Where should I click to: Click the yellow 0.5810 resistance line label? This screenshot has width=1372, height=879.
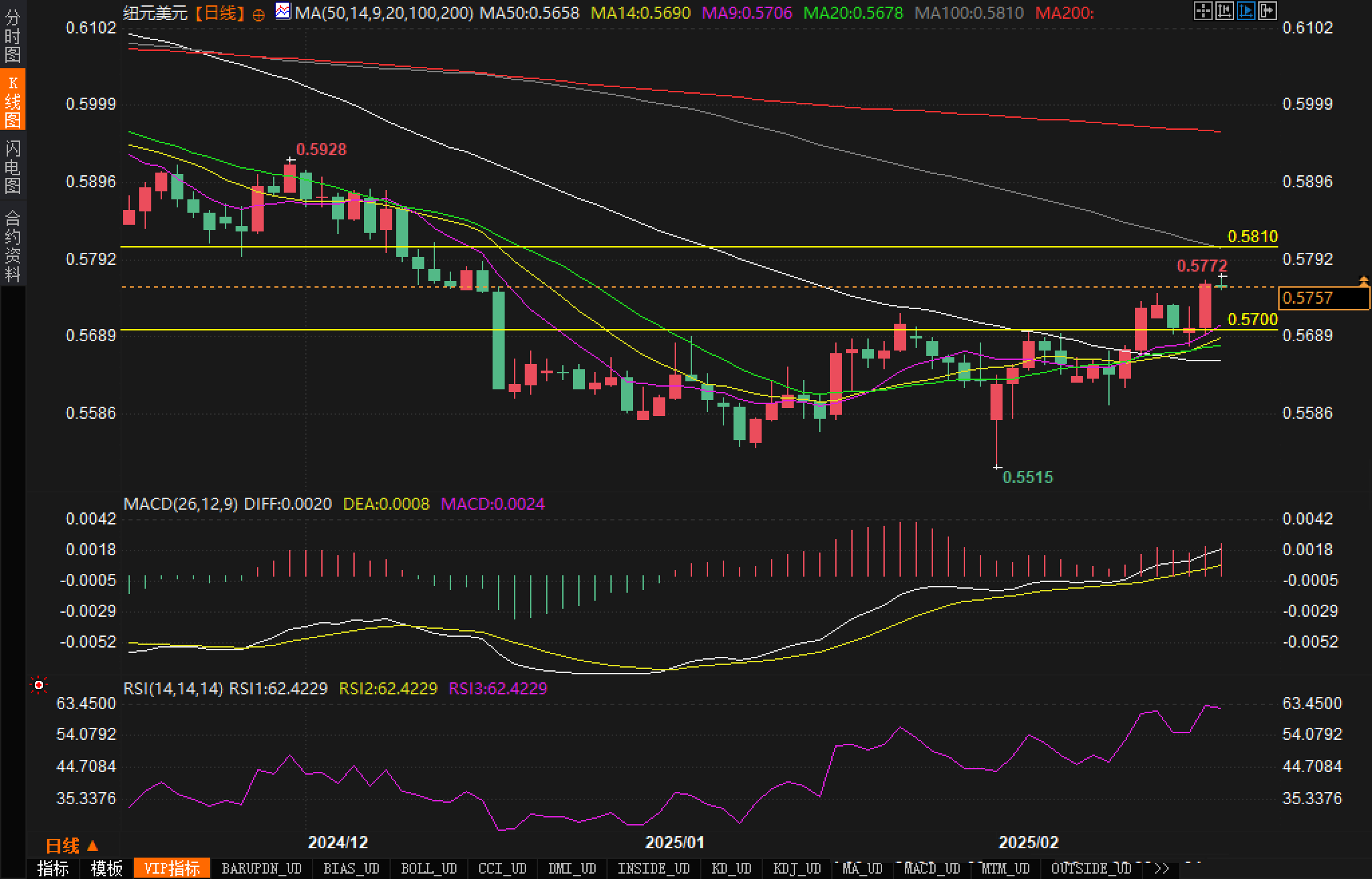pyautogui.click(x=1252, y=236)
